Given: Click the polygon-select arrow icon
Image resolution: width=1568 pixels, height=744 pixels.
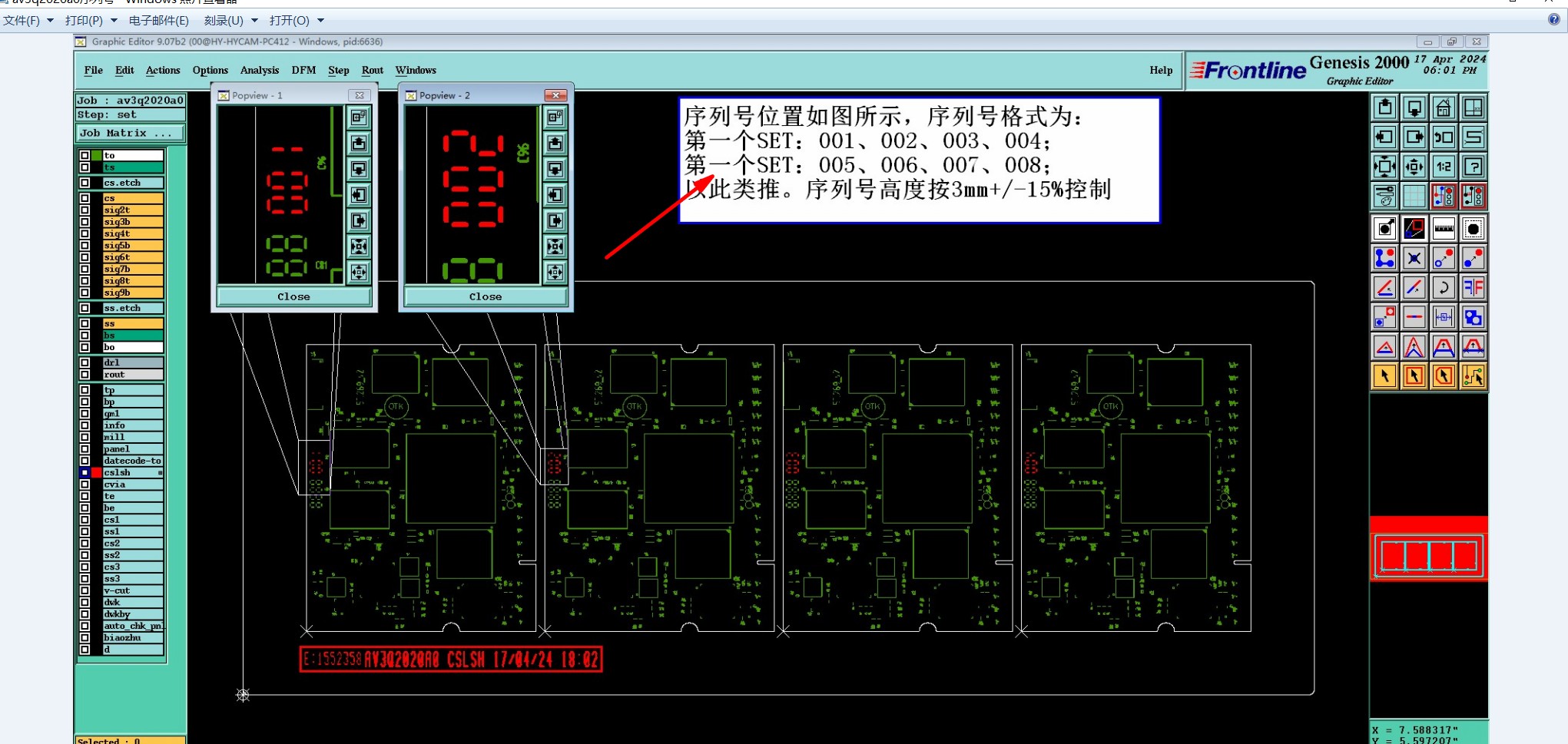Looking at the screenshot, I should tap(1444, 376).
